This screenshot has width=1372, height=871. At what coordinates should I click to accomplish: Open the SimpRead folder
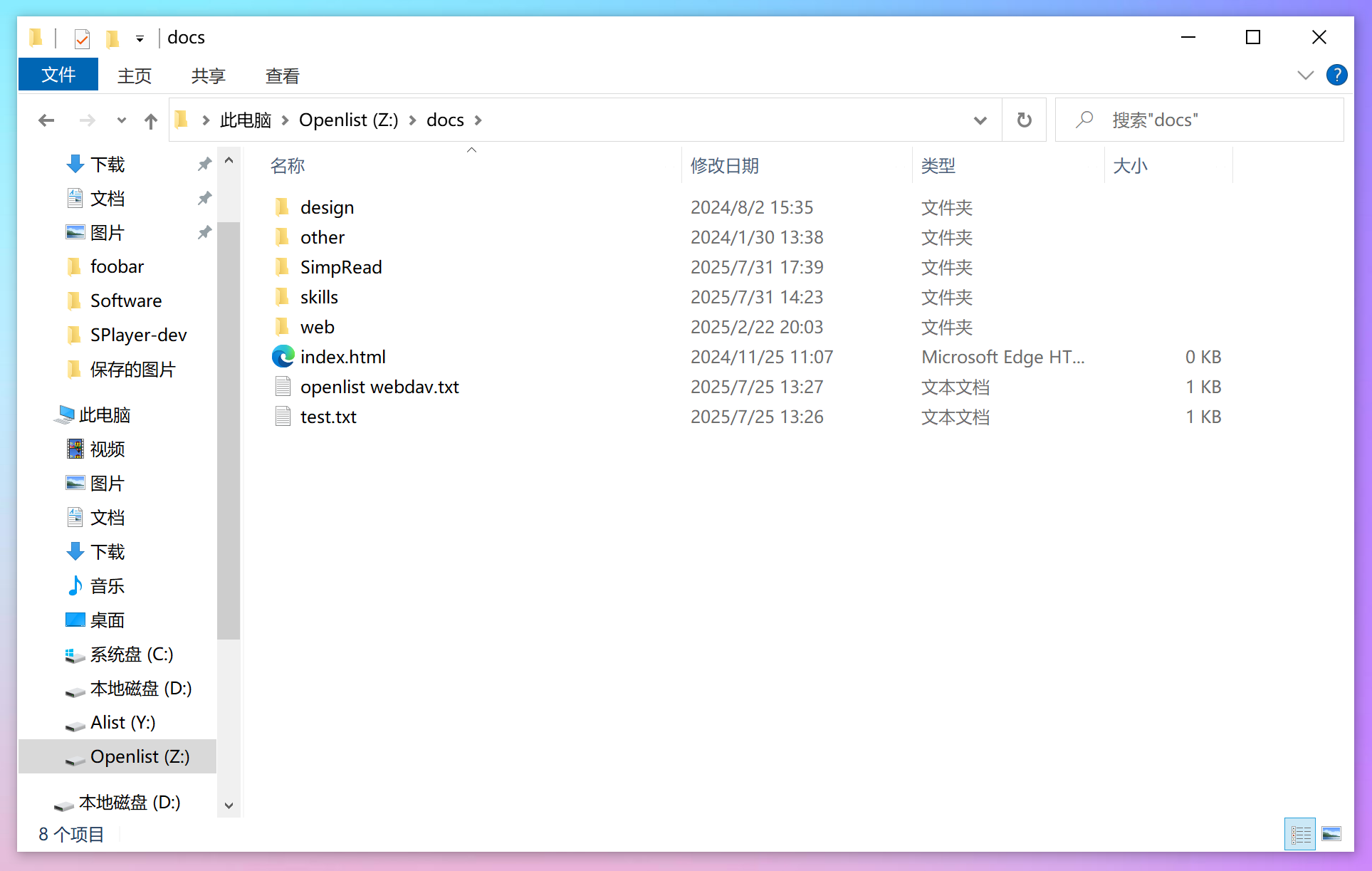(340, 267)
